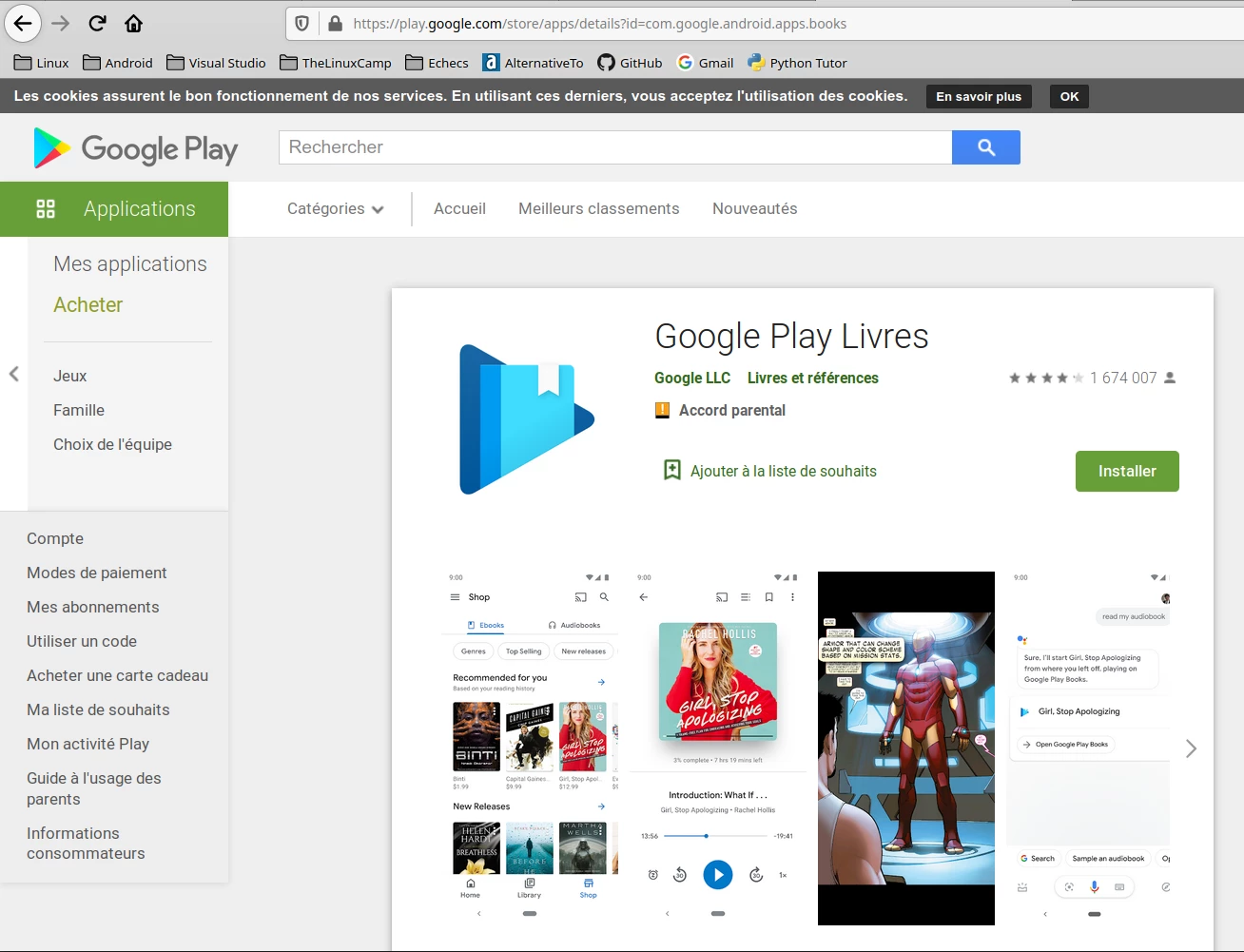Open Mon activité Play
Screen dimensions: 1244x952
88,744
